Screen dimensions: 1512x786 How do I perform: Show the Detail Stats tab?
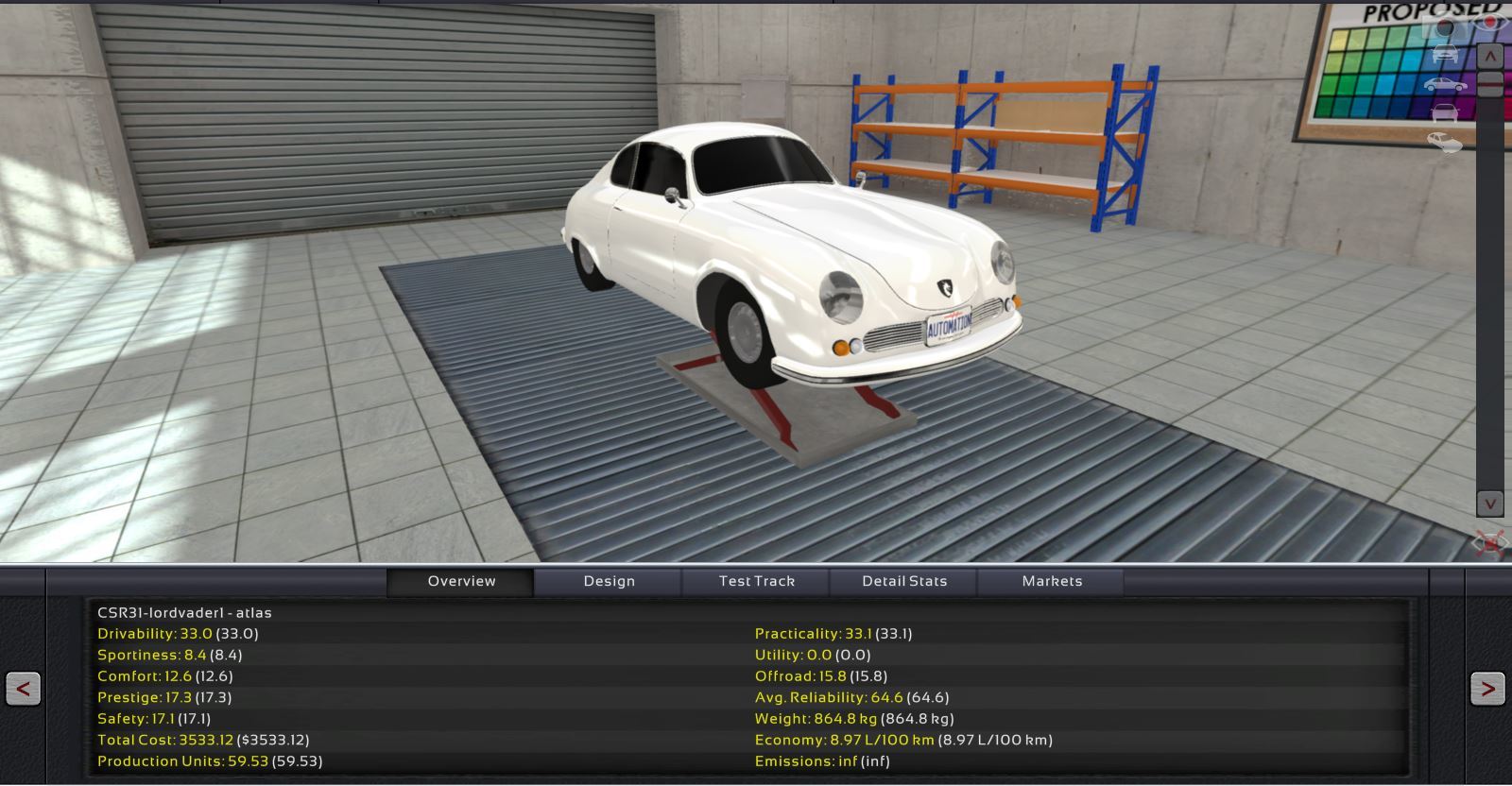(x=904, y=581)
